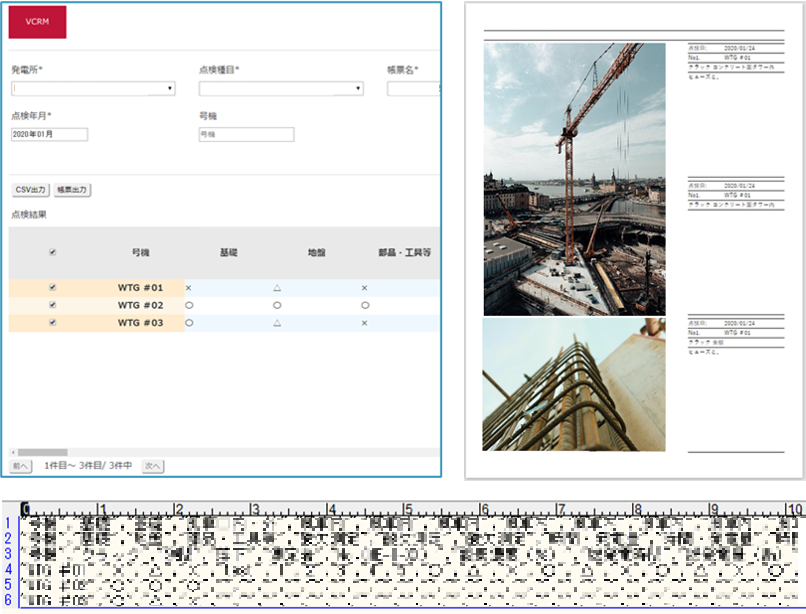This screenshot has width=806, height=614.
Task: Click the 号機 column header
Action: (140, 253)
